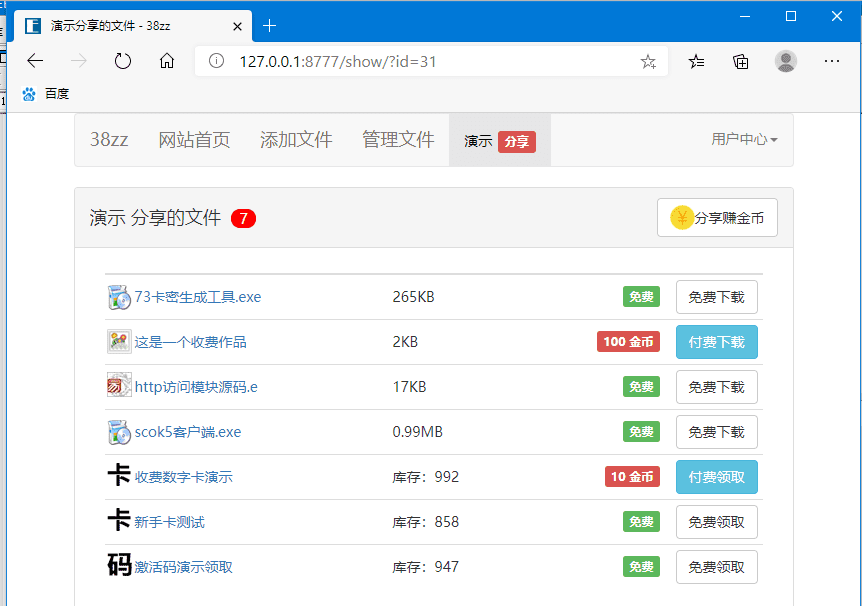Open a new browser tab
This screenshot has width=862, height=606.
point(269,26)
